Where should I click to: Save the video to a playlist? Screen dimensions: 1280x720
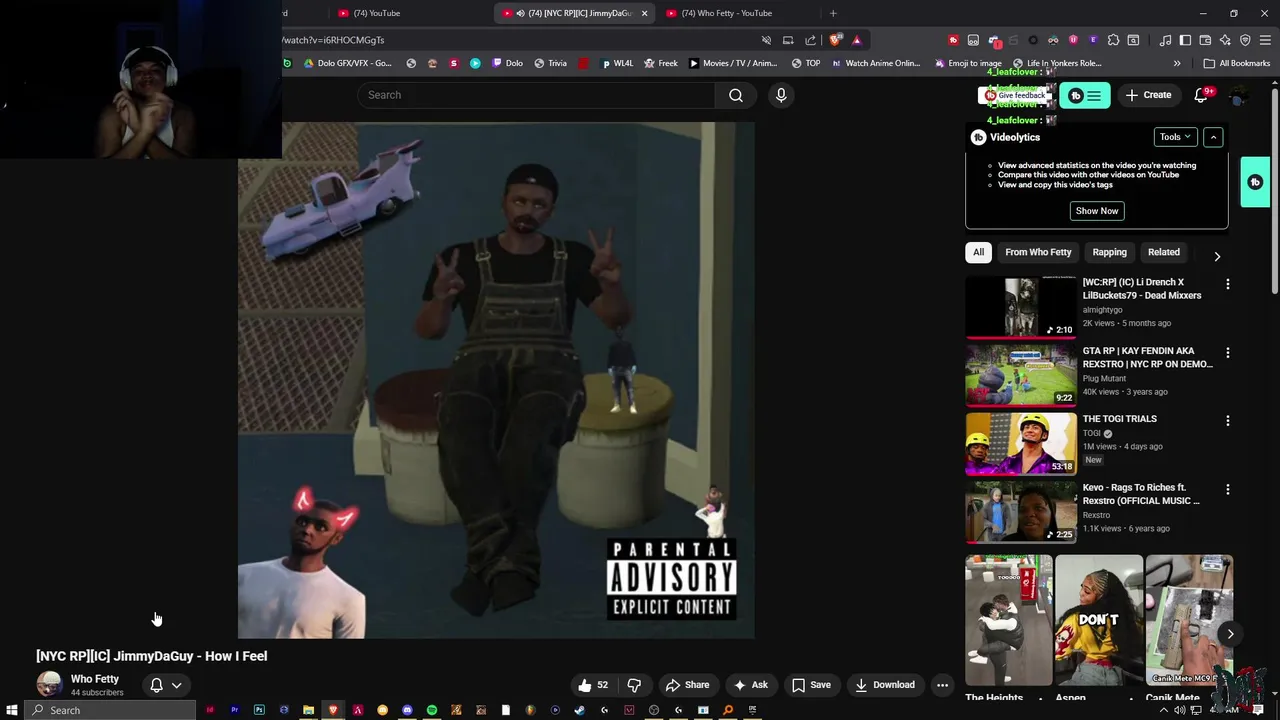[811, 685]
